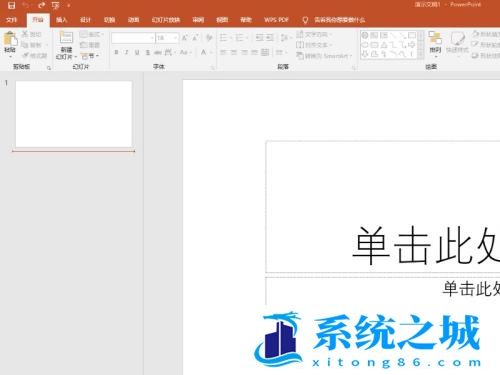Open the 审阅 (Review) tab

click(198, 20)
